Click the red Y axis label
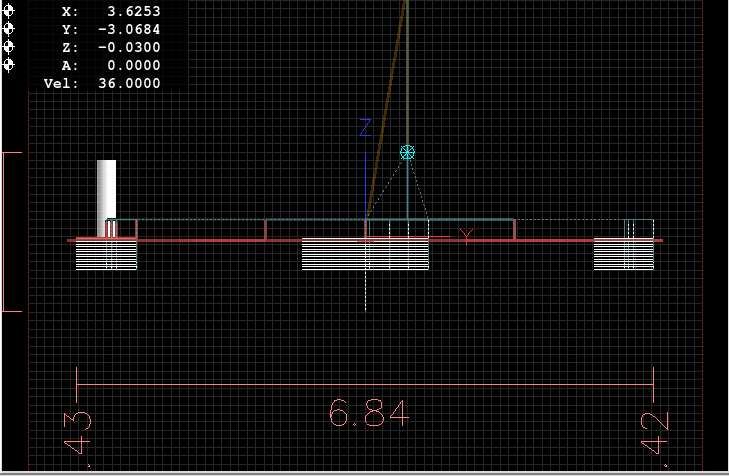The width and height of the screenshot is (729, 476). point(466,236)
